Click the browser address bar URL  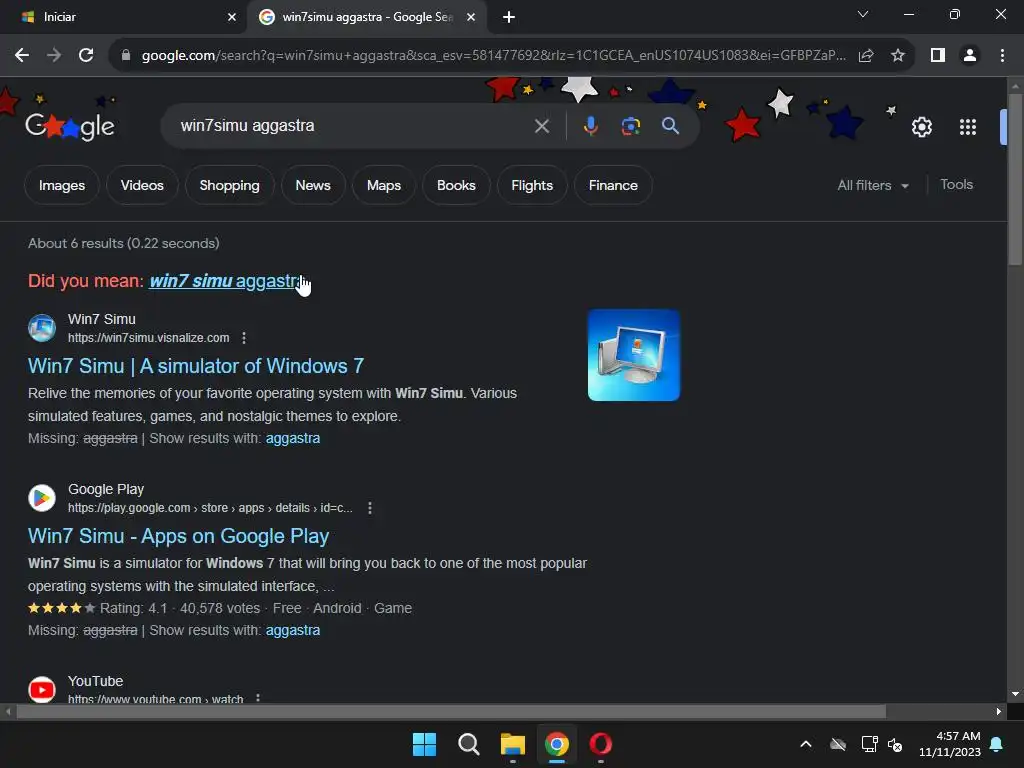pyautogui.click(x=493, y=56)
